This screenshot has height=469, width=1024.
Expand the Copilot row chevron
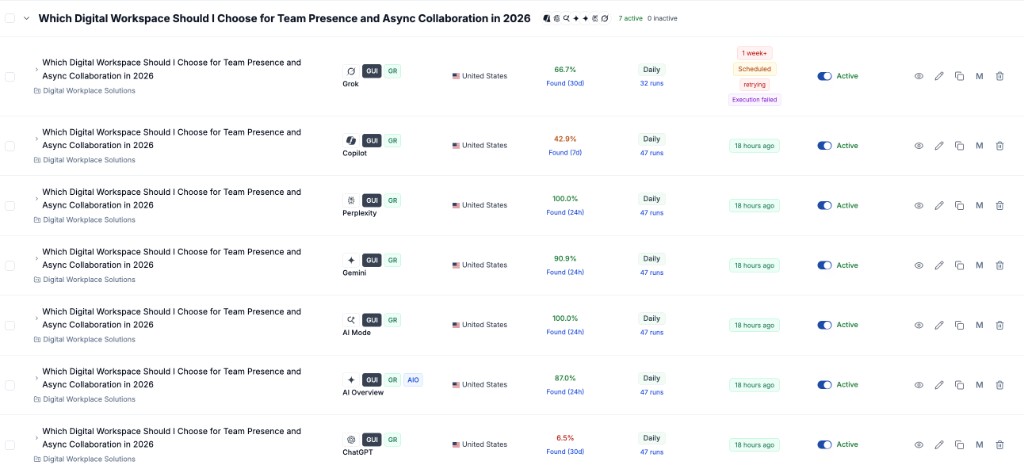click(37, 137)
